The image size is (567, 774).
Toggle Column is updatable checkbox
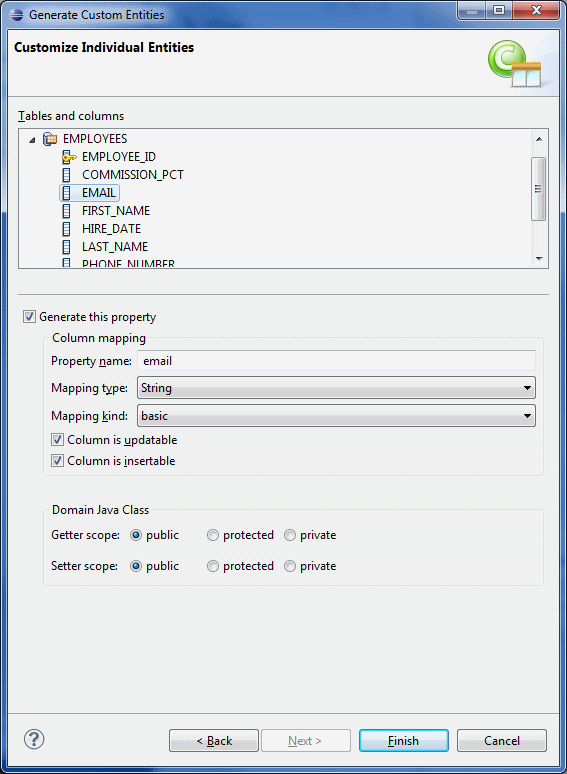57,439
